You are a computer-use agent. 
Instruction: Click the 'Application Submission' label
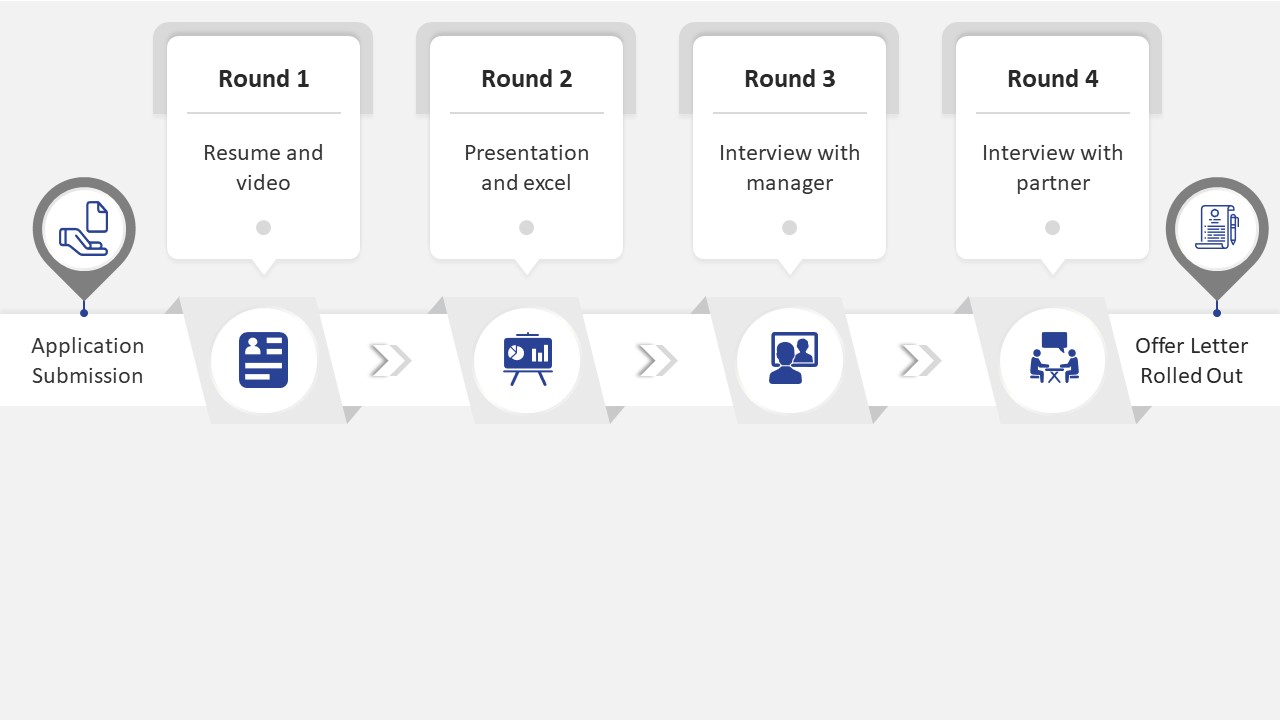[88, 360]
